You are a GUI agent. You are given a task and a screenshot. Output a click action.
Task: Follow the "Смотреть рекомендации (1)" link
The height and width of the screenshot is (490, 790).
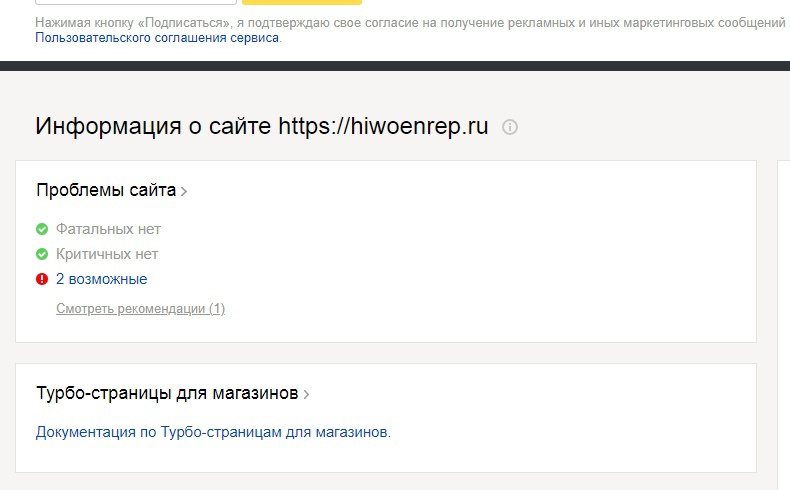tap(140, 308)
